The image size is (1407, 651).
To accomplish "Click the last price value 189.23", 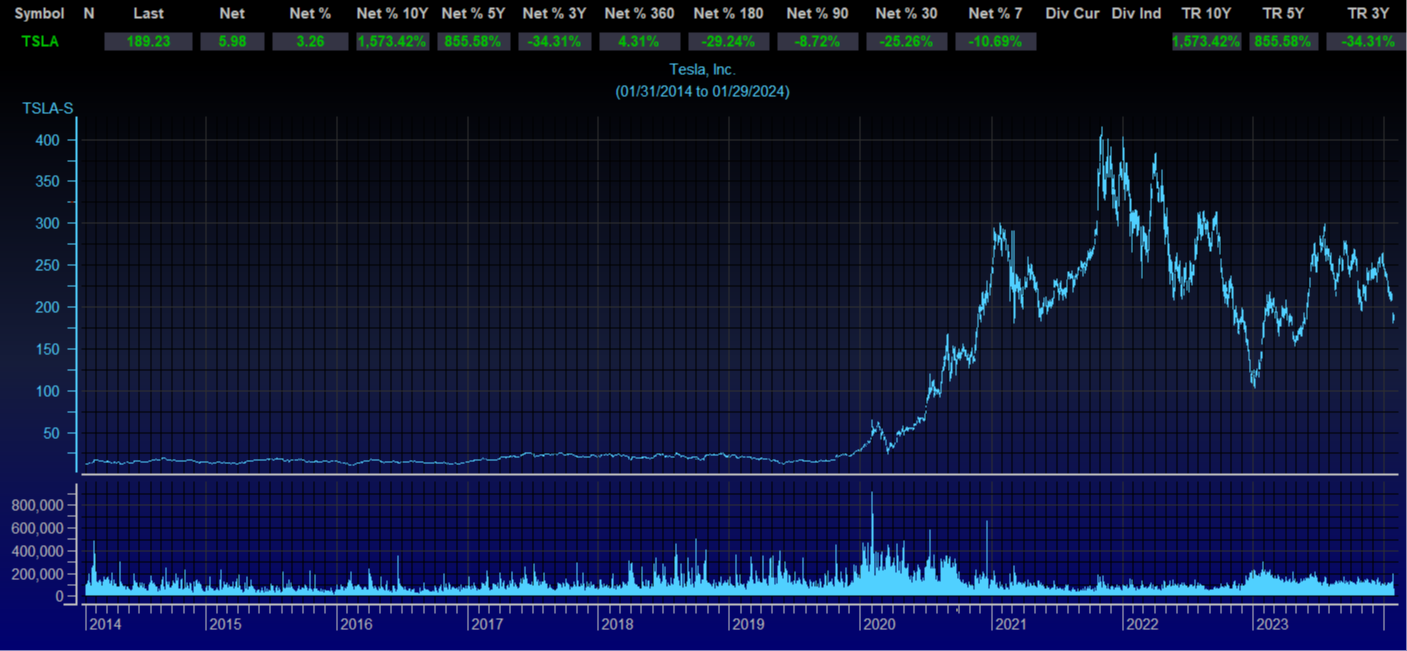I will coord(149,42).
